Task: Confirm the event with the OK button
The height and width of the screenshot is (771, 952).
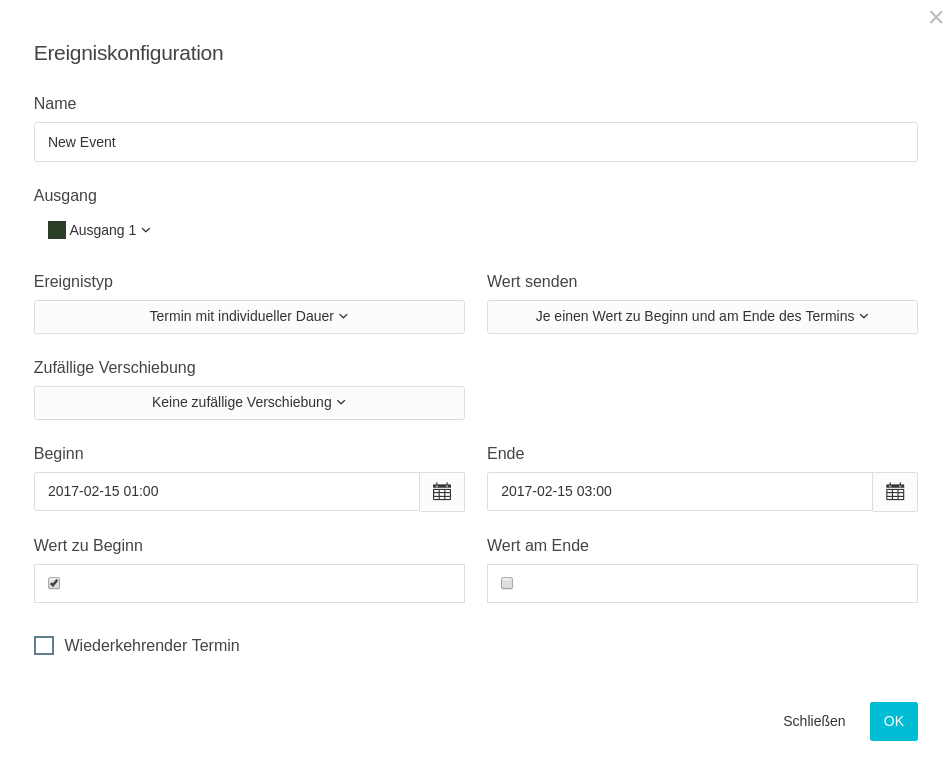Action: coord(893,721)
